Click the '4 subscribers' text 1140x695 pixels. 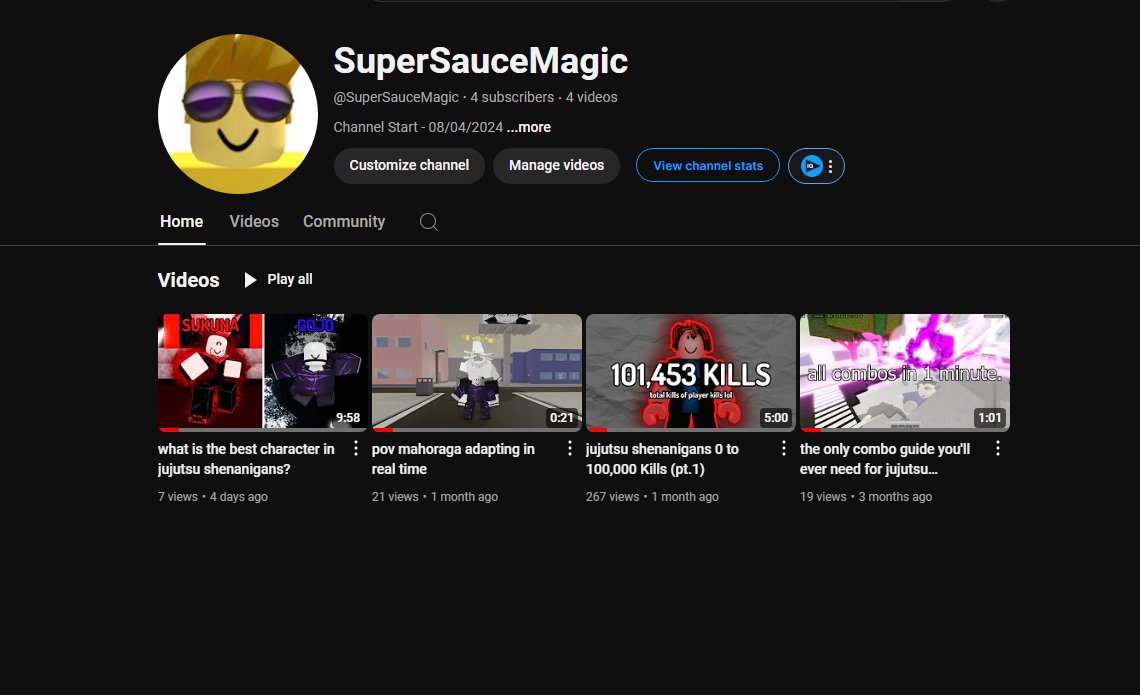[512, 97]
